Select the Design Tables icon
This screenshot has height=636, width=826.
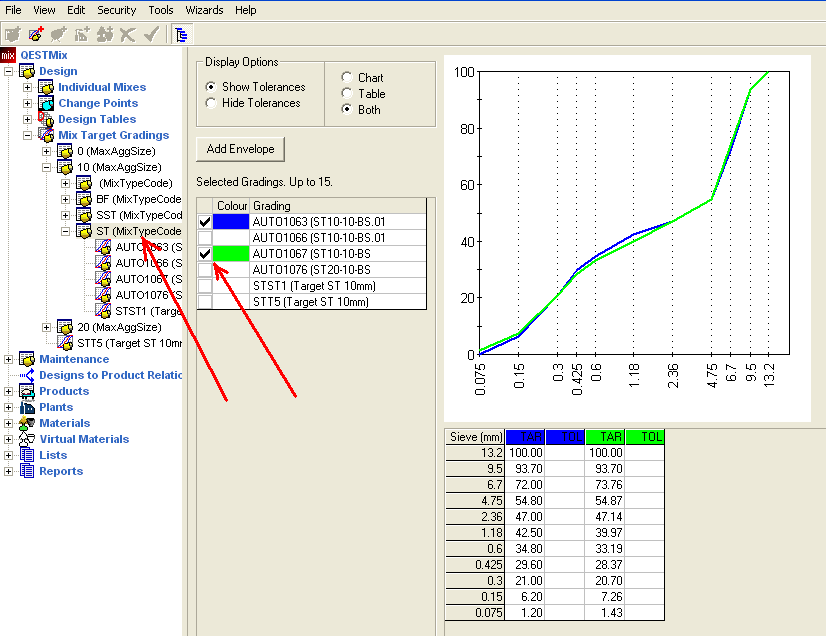tap(46, 119)
